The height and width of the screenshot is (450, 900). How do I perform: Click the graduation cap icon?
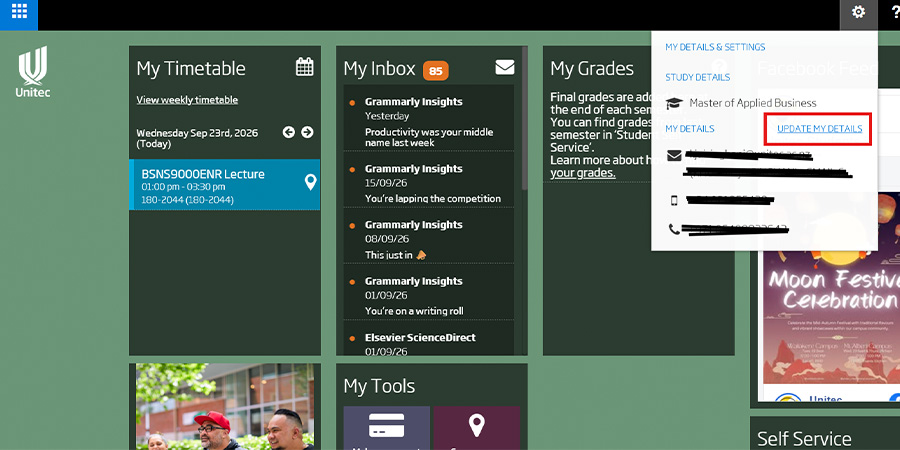point(674,103)
